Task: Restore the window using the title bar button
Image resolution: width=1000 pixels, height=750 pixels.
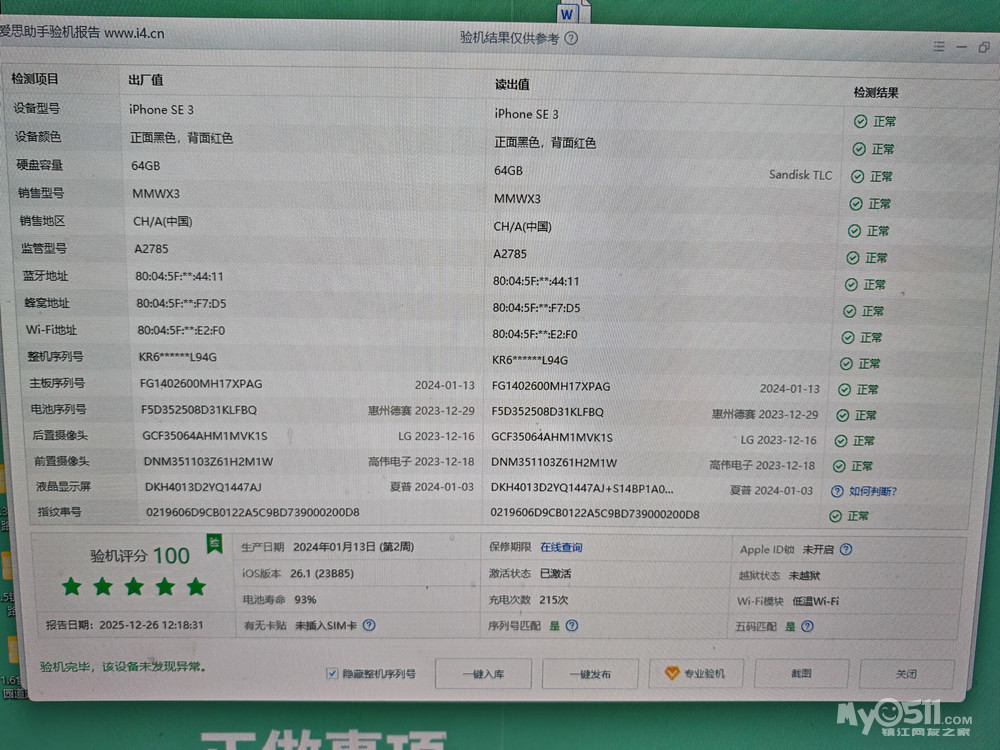Action: pyautogui.click(x=984, y=47)
